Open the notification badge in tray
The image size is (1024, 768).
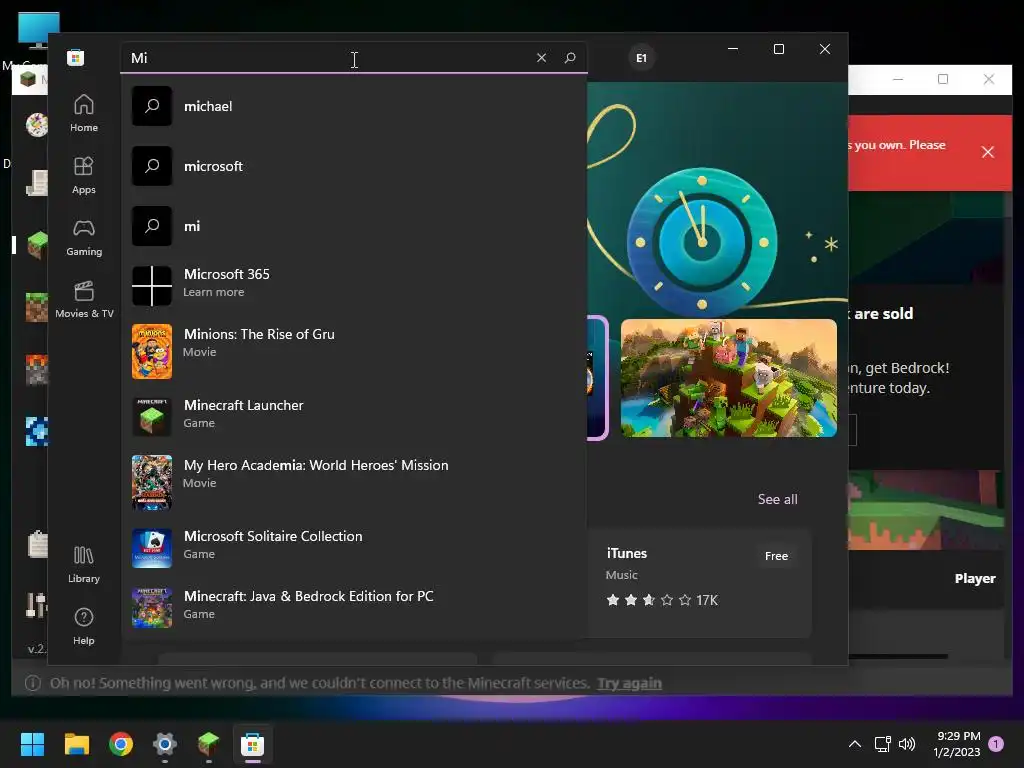(995, 744)
